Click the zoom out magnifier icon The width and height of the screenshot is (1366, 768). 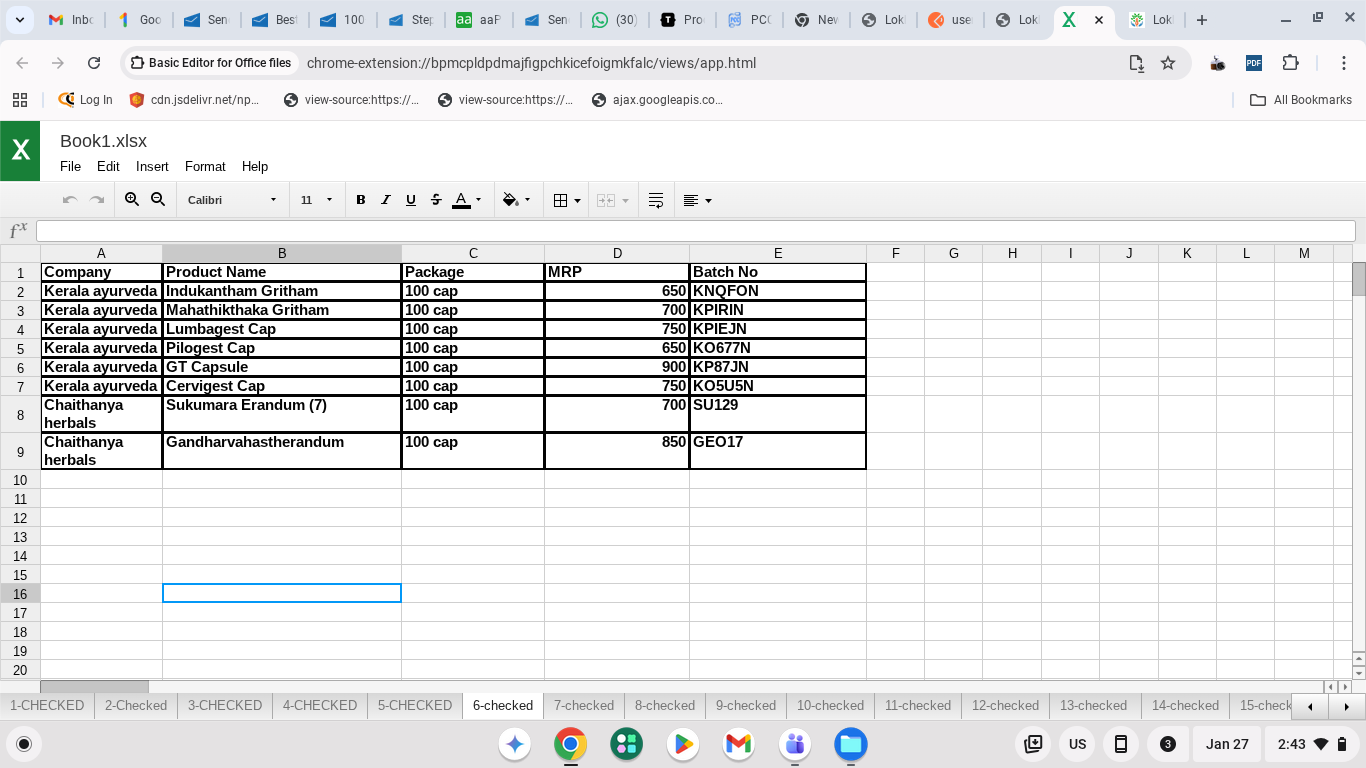[158, 200]
